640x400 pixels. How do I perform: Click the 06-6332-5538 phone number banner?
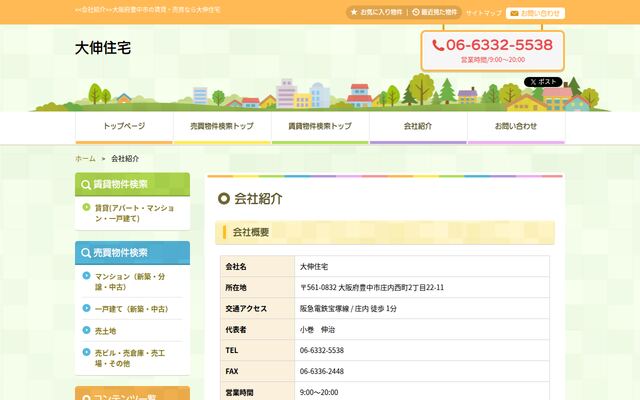[x=493, y=51]
